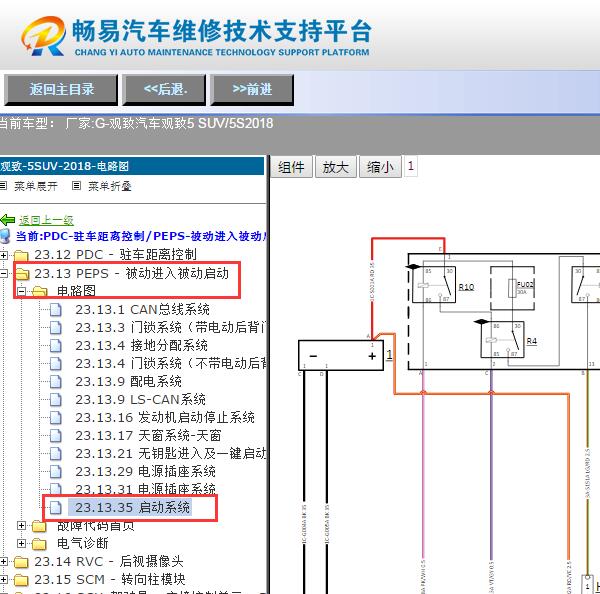The image size is (600, 594).
Task: Open 23.13.17 天窗系统-天窗
Action: click(148, 436)
